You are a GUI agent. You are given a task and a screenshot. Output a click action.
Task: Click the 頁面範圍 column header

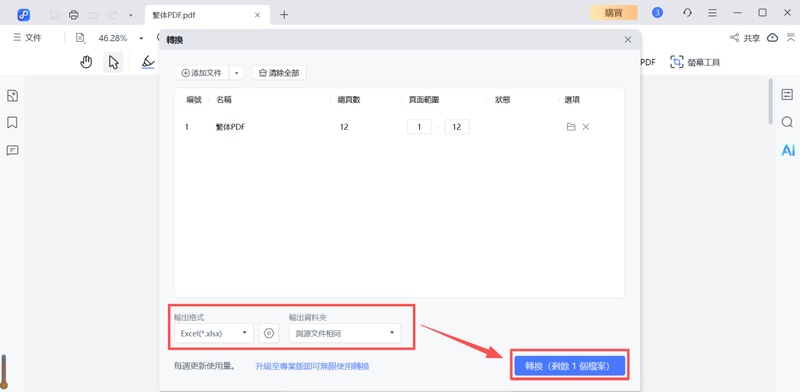pos(423,100)
